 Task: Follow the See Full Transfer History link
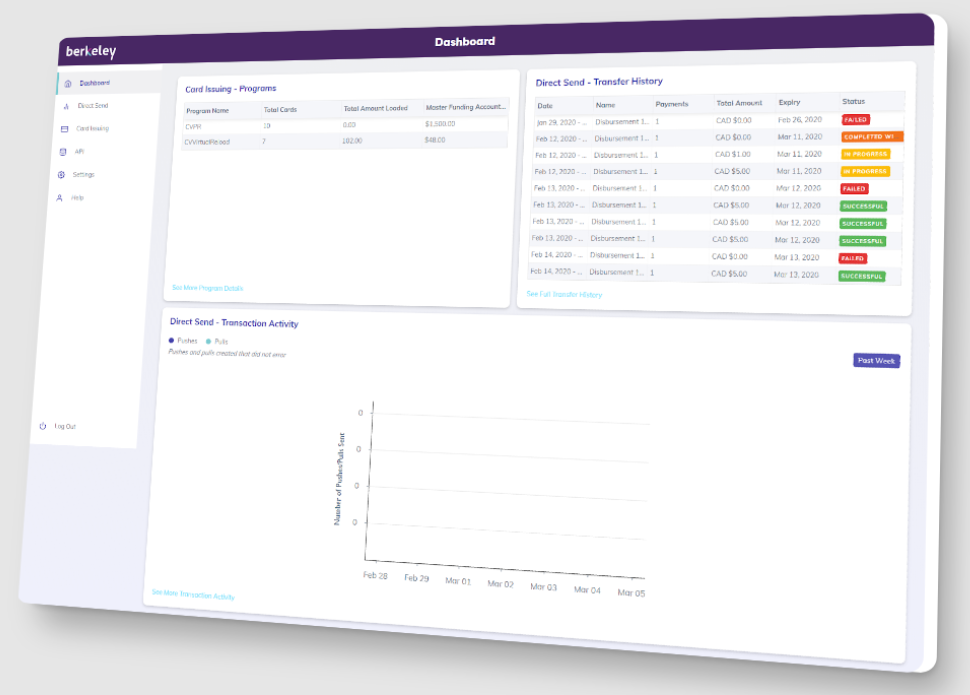point(564,295)
